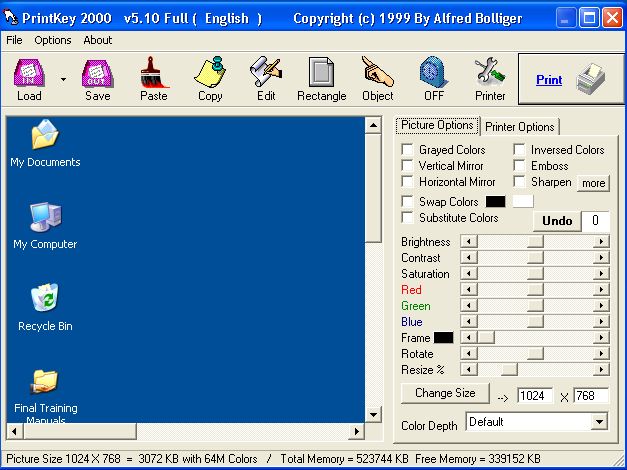Click the Copy notepad icon
627x470 pixels.
(210, 72)
